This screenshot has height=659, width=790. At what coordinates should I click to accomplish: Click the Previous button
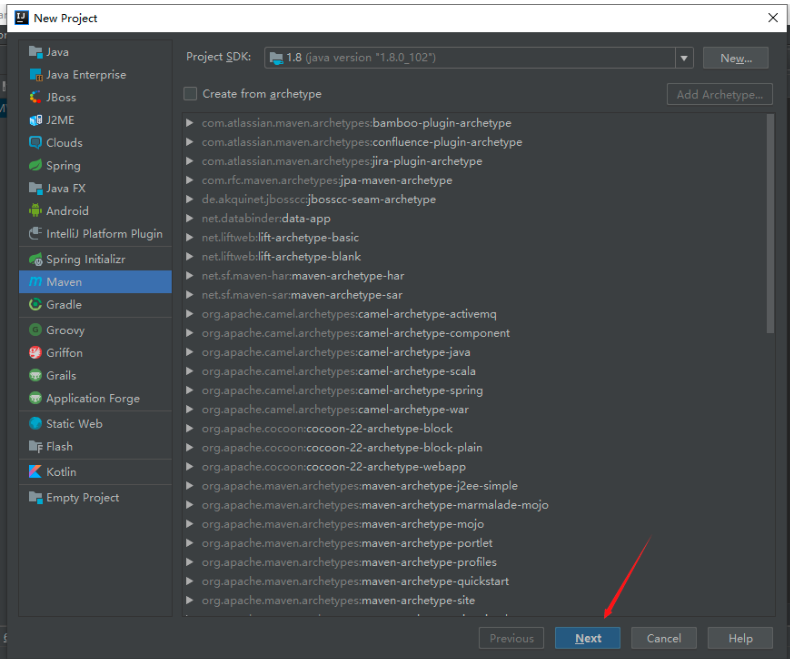511,638
